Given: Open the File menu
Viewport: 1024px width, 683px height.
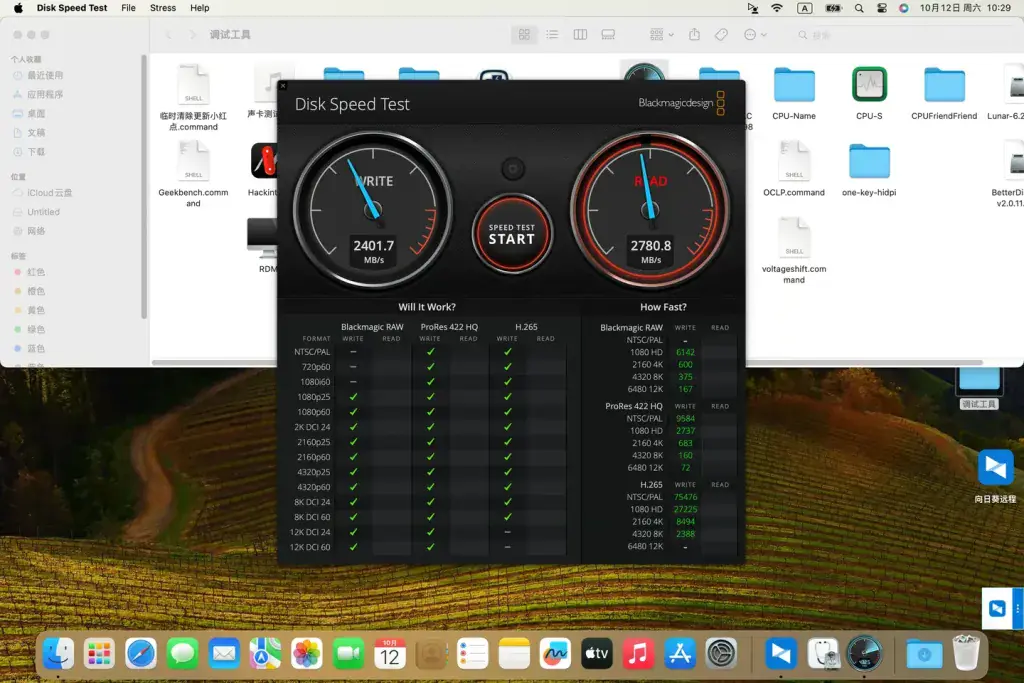Looking at the screenshot, I should click(129, 8).
